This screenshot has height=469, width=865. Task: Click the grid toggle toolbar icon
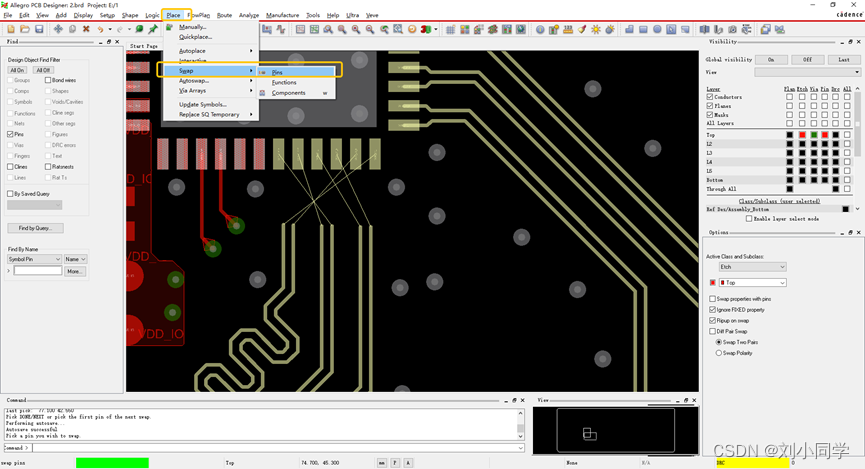coord(451,29)
